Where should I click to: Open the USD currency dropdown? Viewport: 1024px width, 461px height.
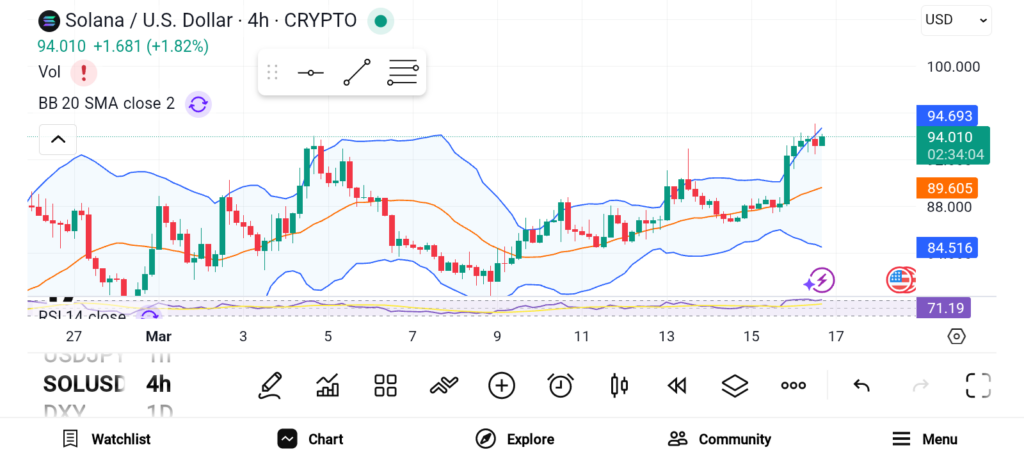955,19
